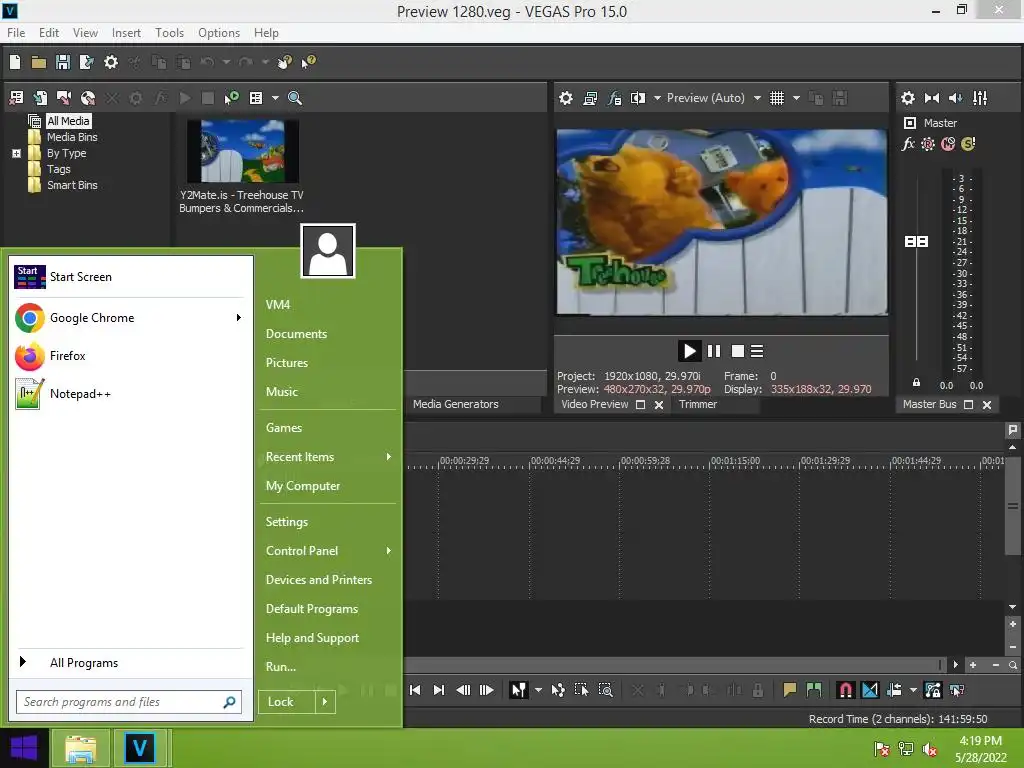
Task: Toggle Dim Output speaker icon
Action: 956,98
